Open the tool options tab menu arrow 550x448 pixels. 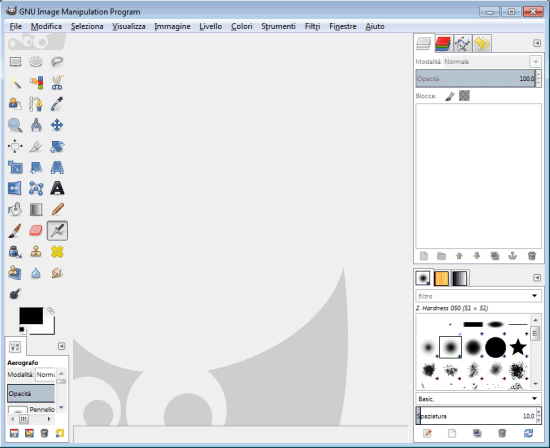coord(61,346)
